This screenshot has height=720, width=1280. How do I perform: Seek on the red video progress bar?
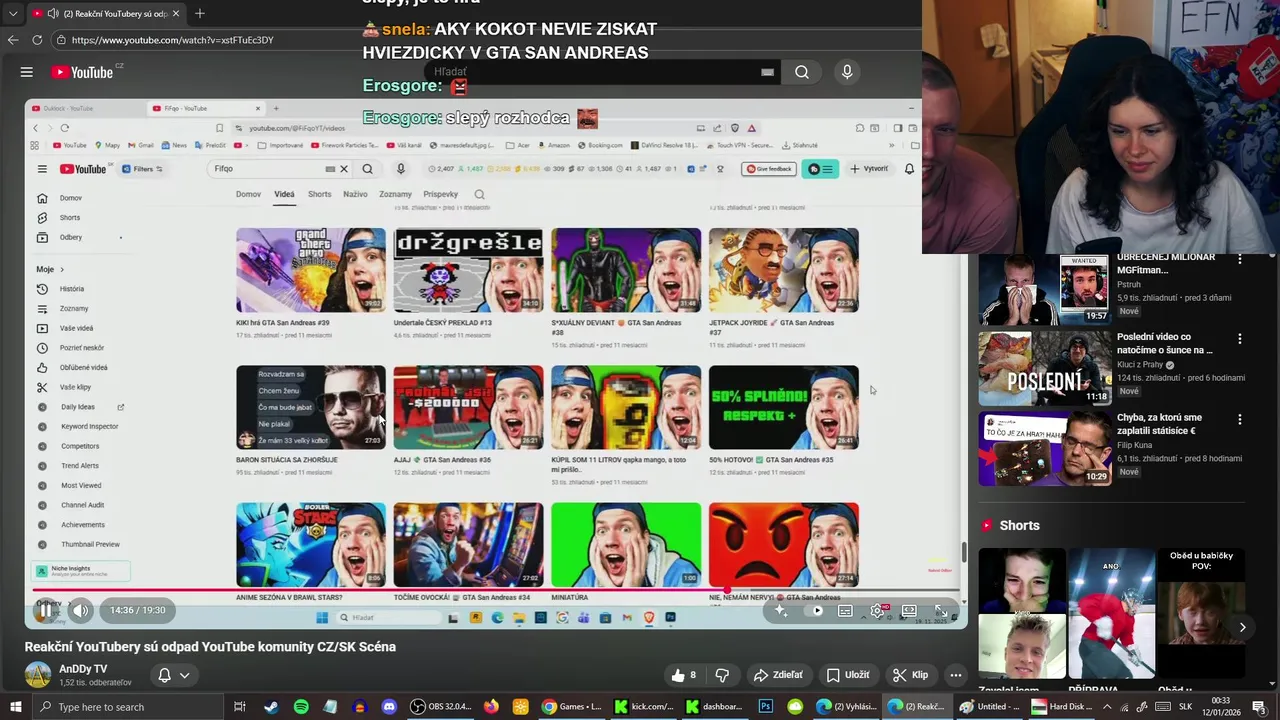(x=496, y=590)
